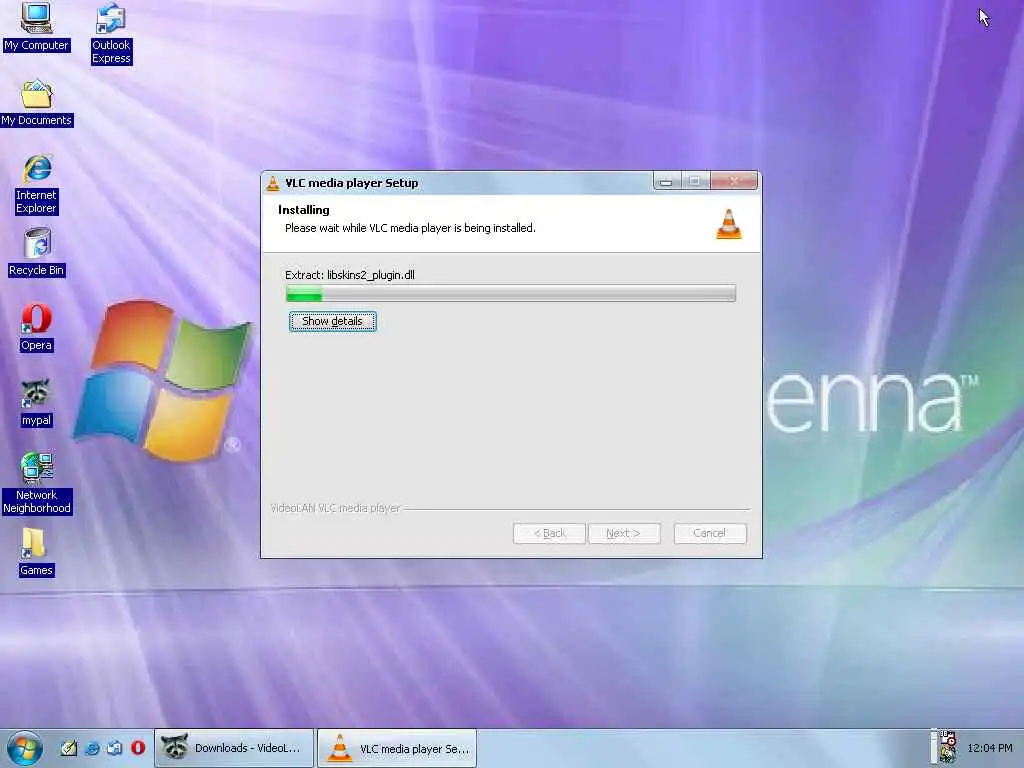
Task: Click the system tray icon near clock
Action: pos(948,747)
